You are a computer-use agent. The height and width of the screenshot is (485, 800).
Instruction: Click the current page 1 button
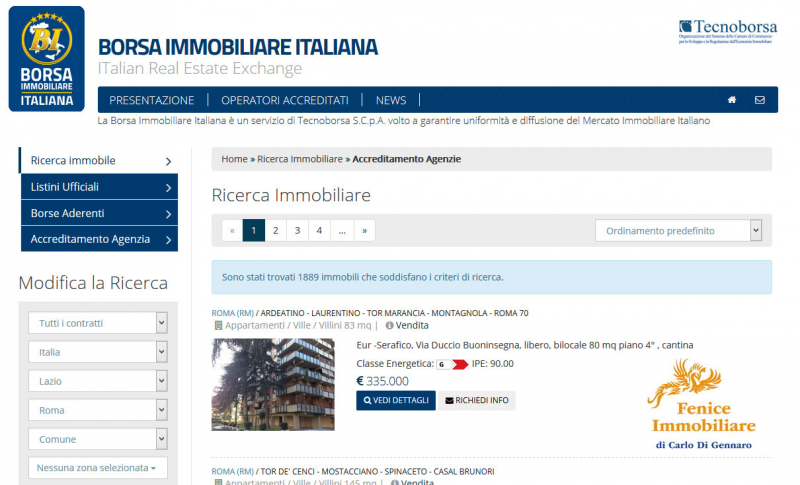pyautogui.click(x=254, y=231)
